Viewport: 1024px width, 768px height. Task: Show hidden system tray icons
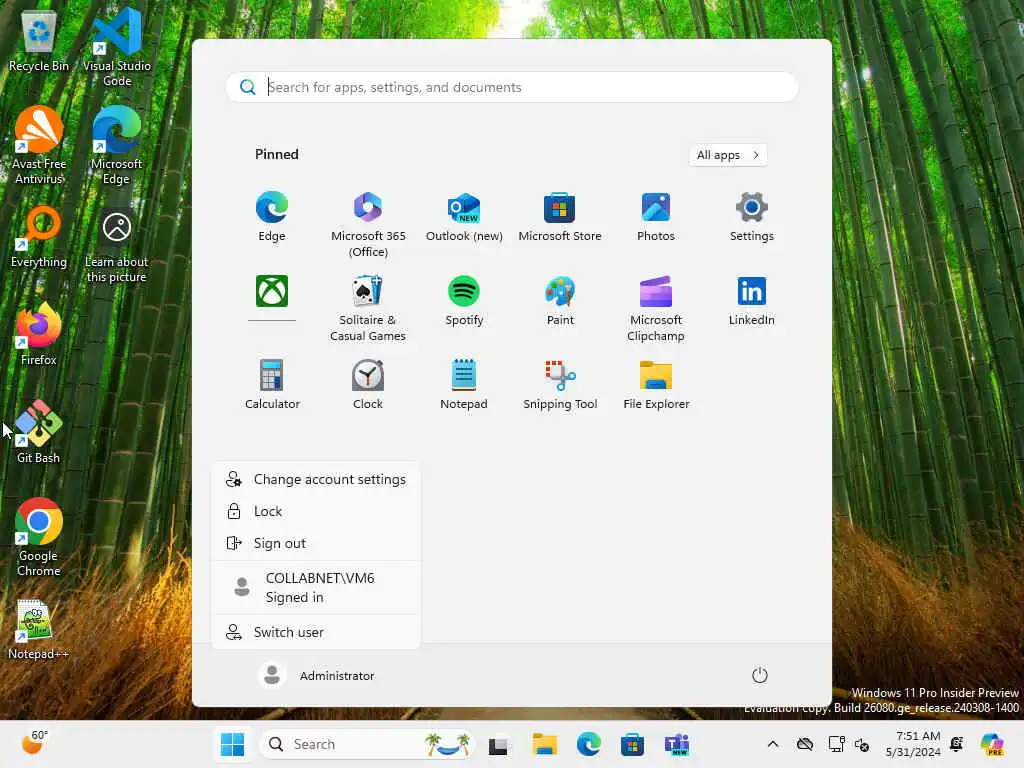point(773,744)
